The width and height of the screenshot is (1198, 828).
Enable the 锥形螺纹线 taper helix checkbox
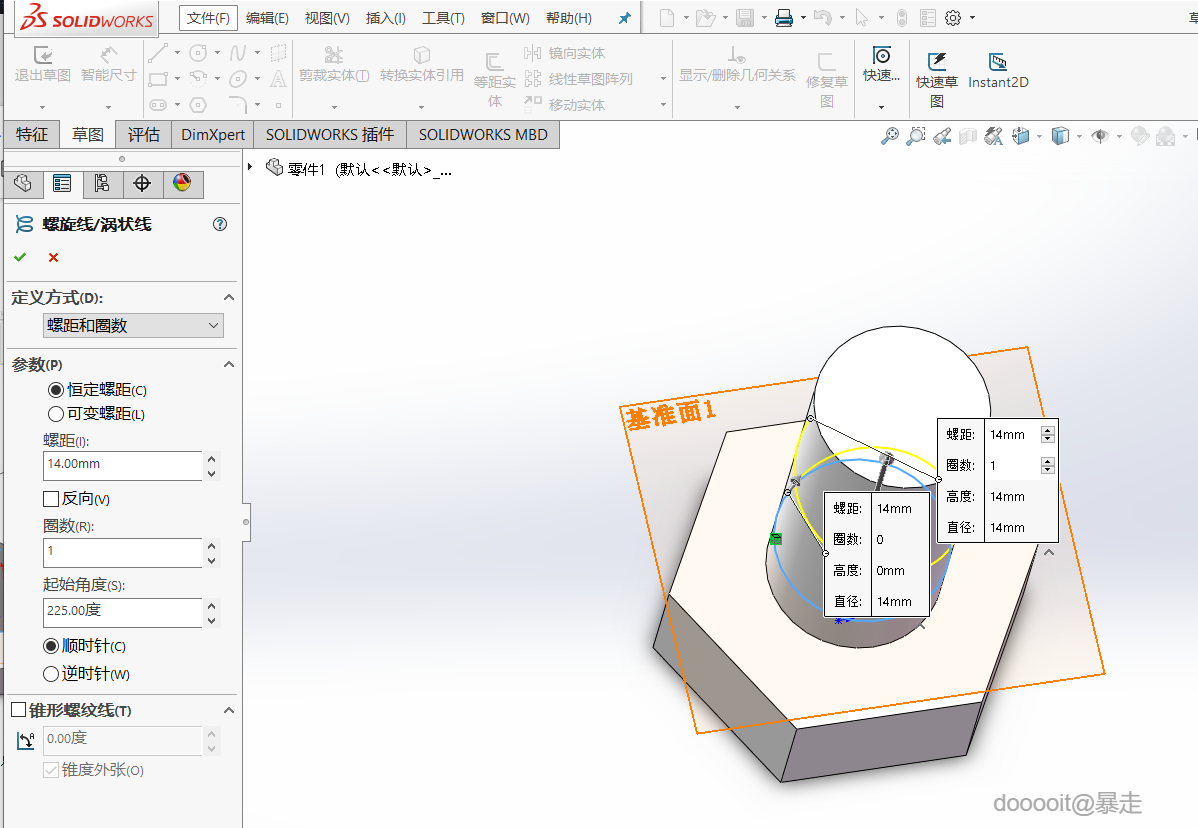tap(19, 710)
